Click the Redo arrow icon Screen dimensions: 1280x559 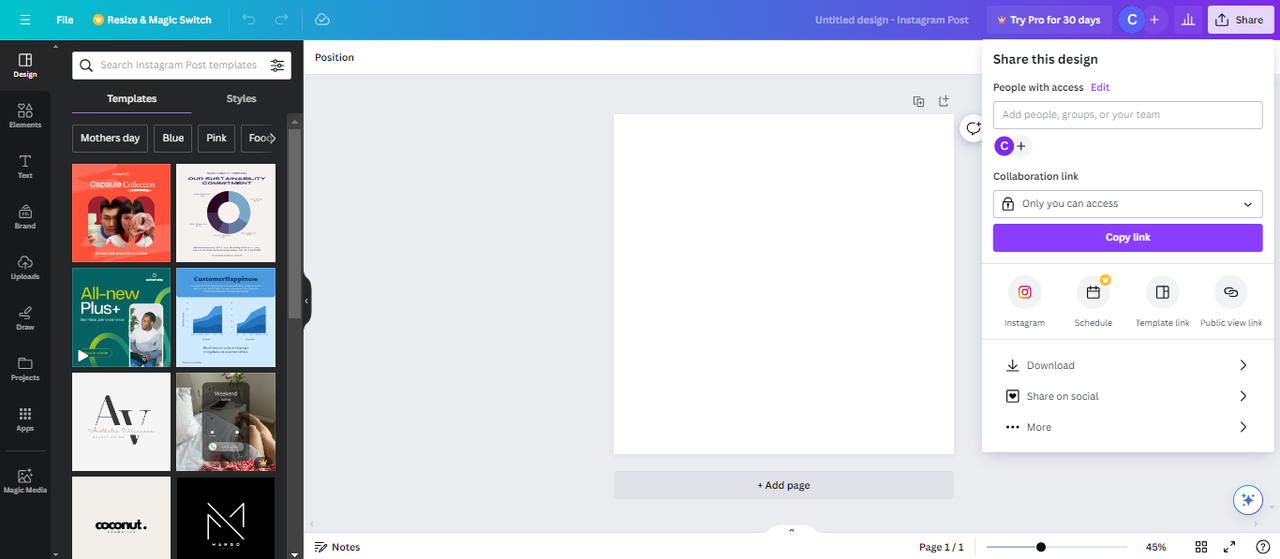[282, 20]
